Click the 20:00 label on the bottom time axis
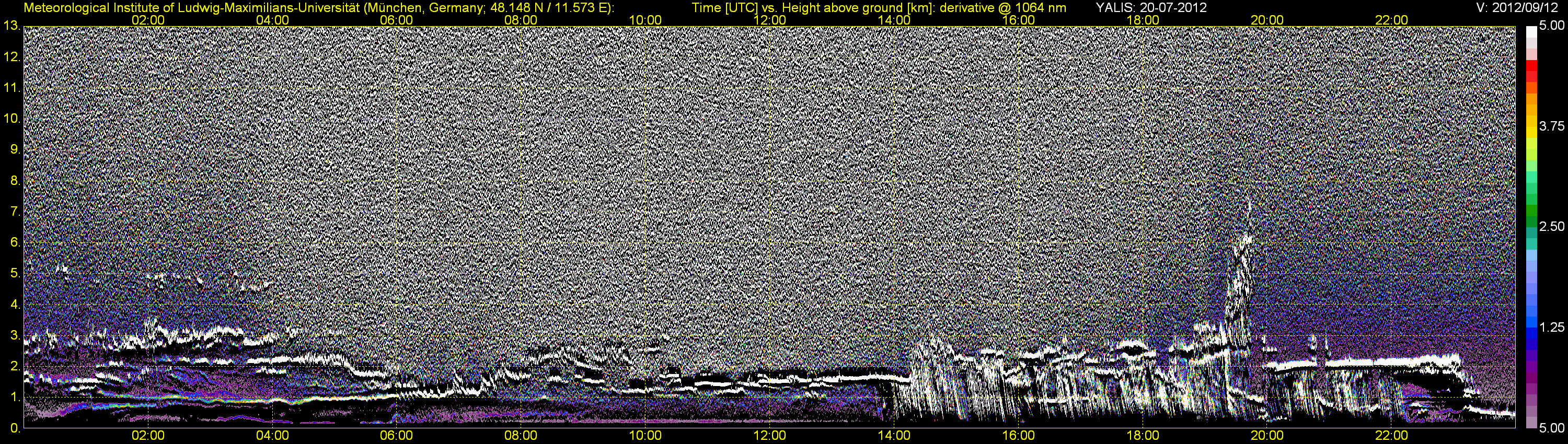Image resolution: width=1568 pixels, height=444 pixels. (1267, 436)
